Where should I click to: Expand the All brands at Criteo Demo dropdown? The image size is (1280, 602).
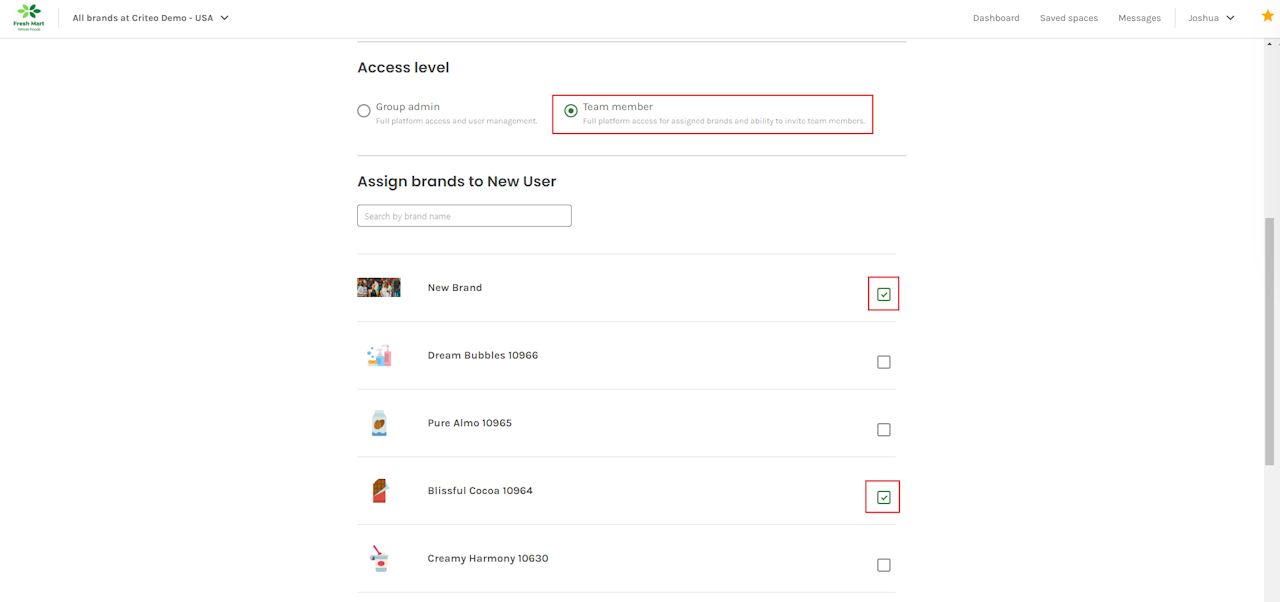click(x=151, y=18)
